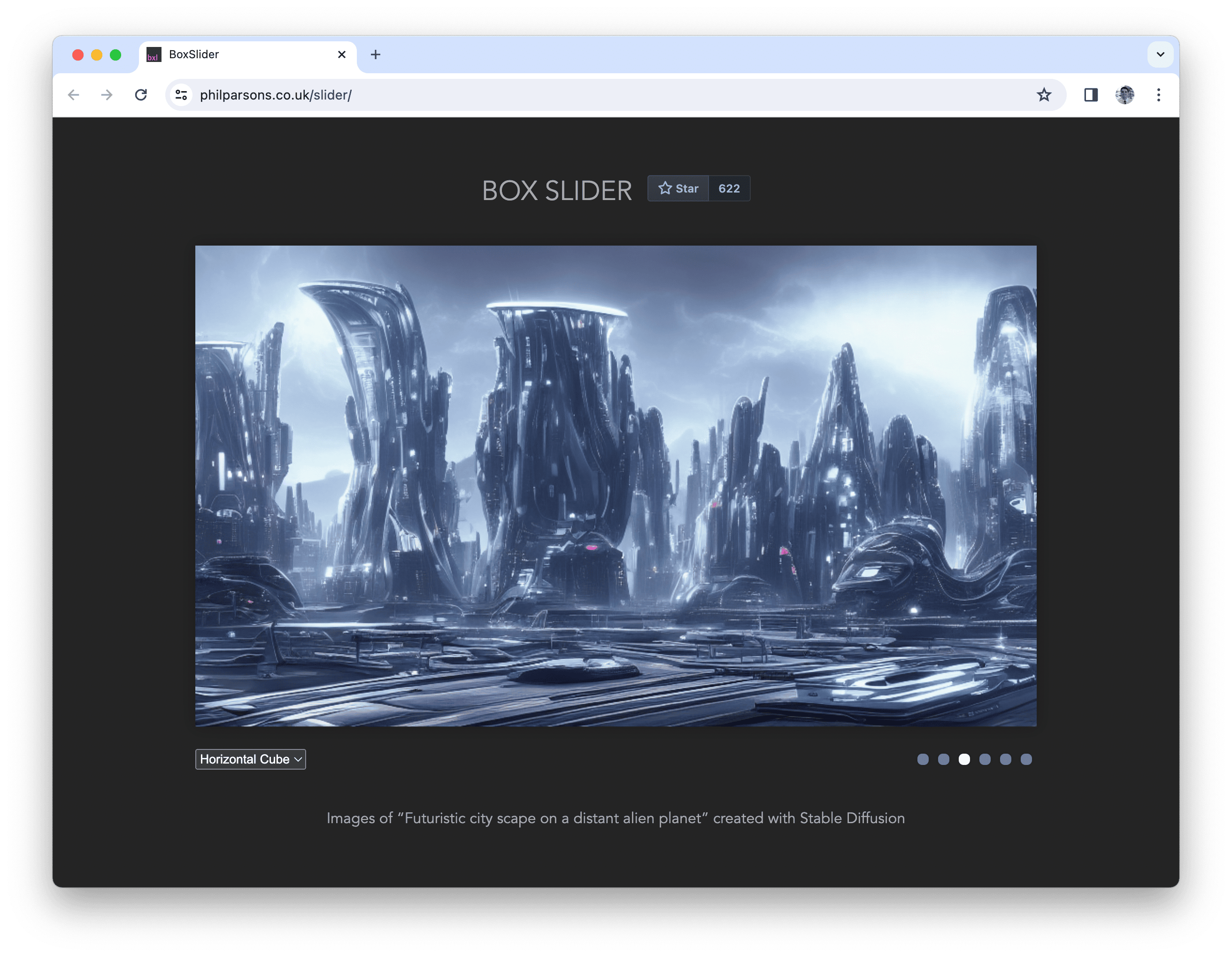Click the GitHub Star button

coord(678,188)
